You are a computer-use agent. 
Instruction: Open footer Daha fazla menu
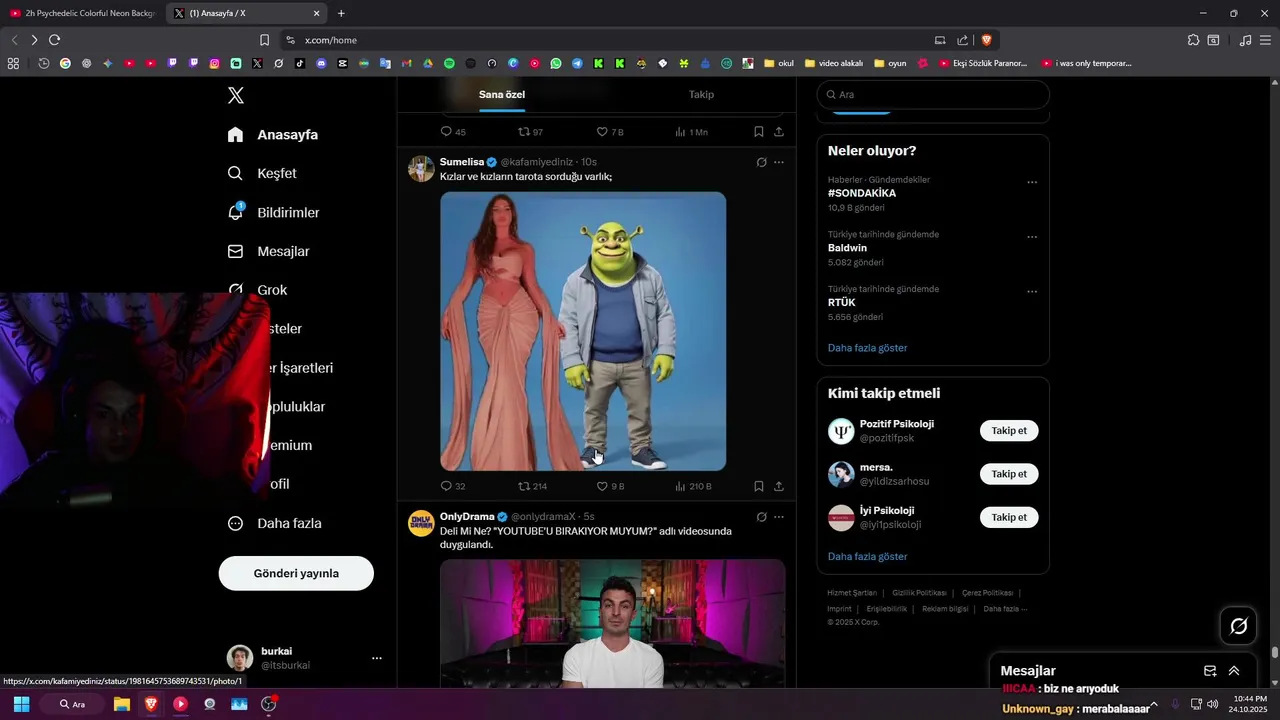point(1005,608)
